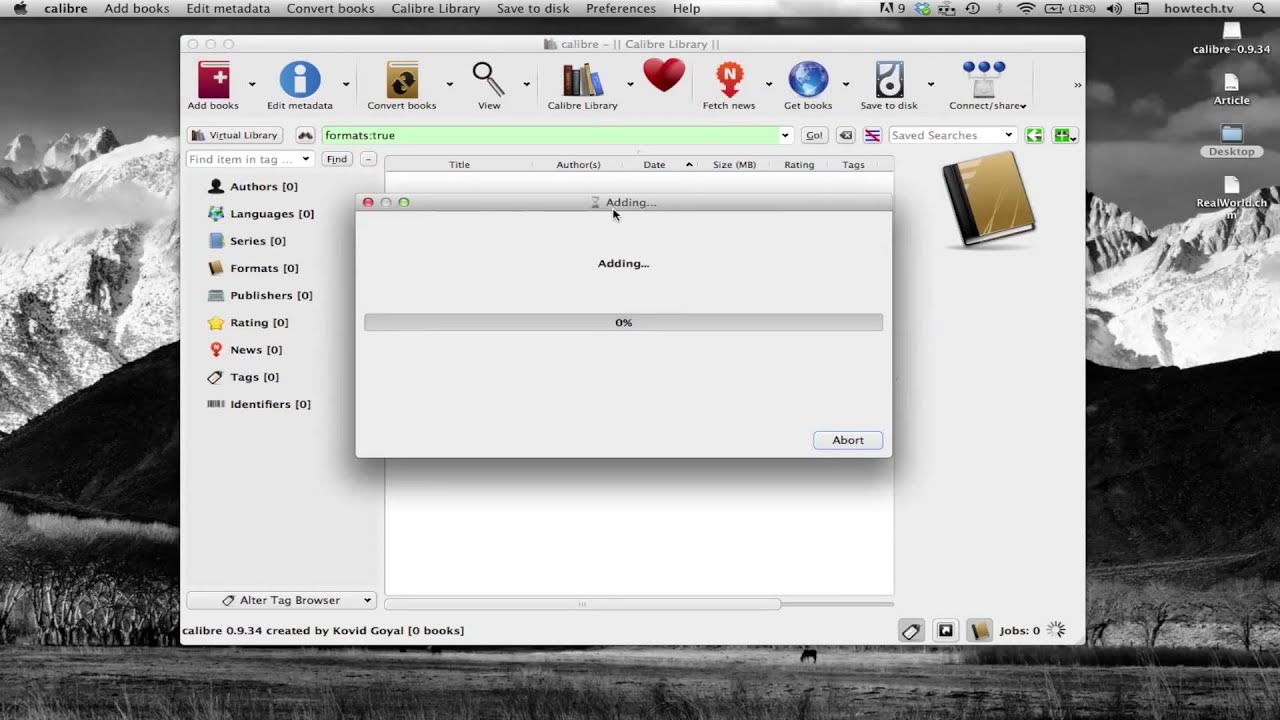Open the Edit metadata dropdown arrow
Viewport: 1280px width, 720px height.
click(346, 84)
